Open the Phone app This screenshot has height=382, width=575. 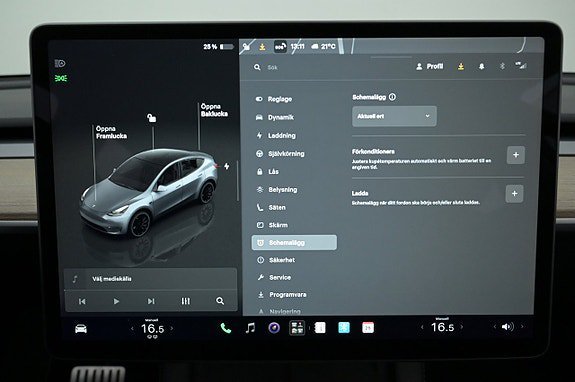pyautogui.click(x=226, y=328)
